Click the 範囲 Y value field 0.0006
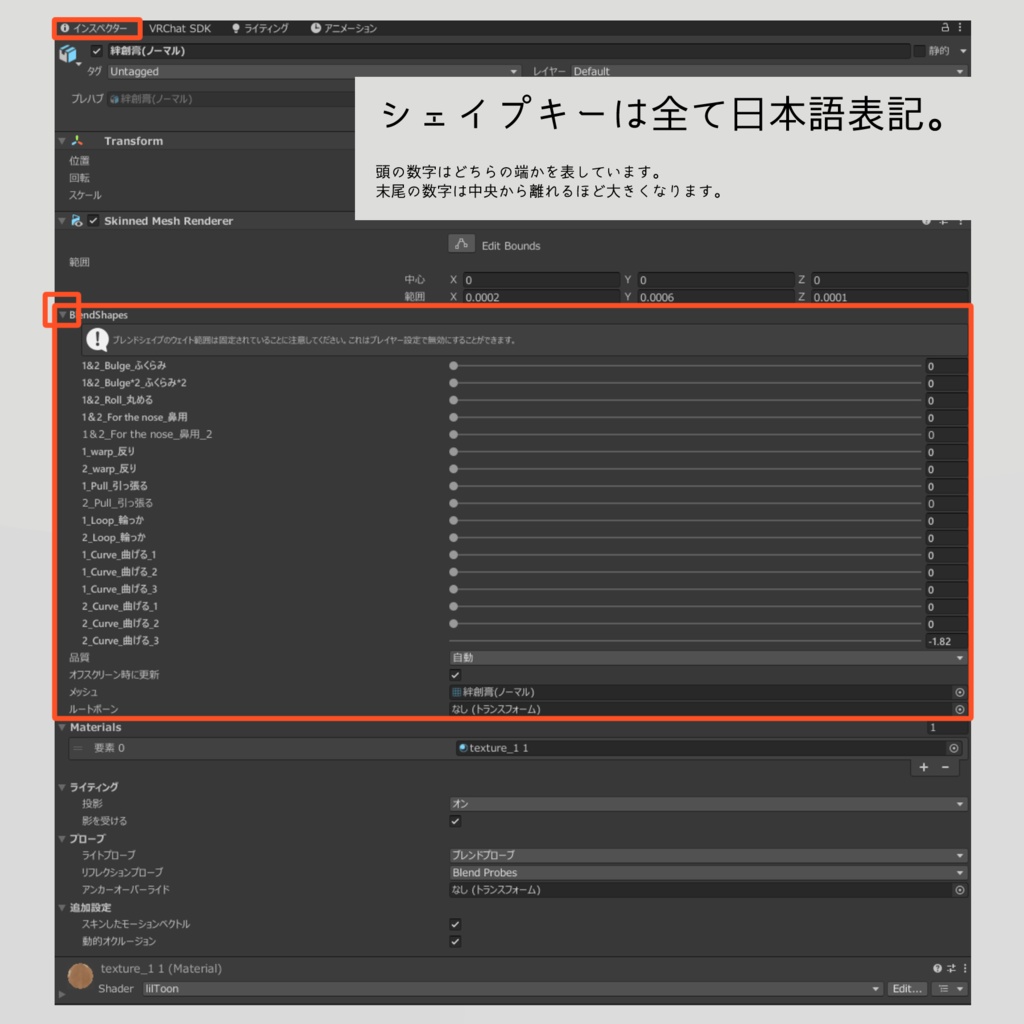The image size is (1024, 1024). [x=716, y=297]
